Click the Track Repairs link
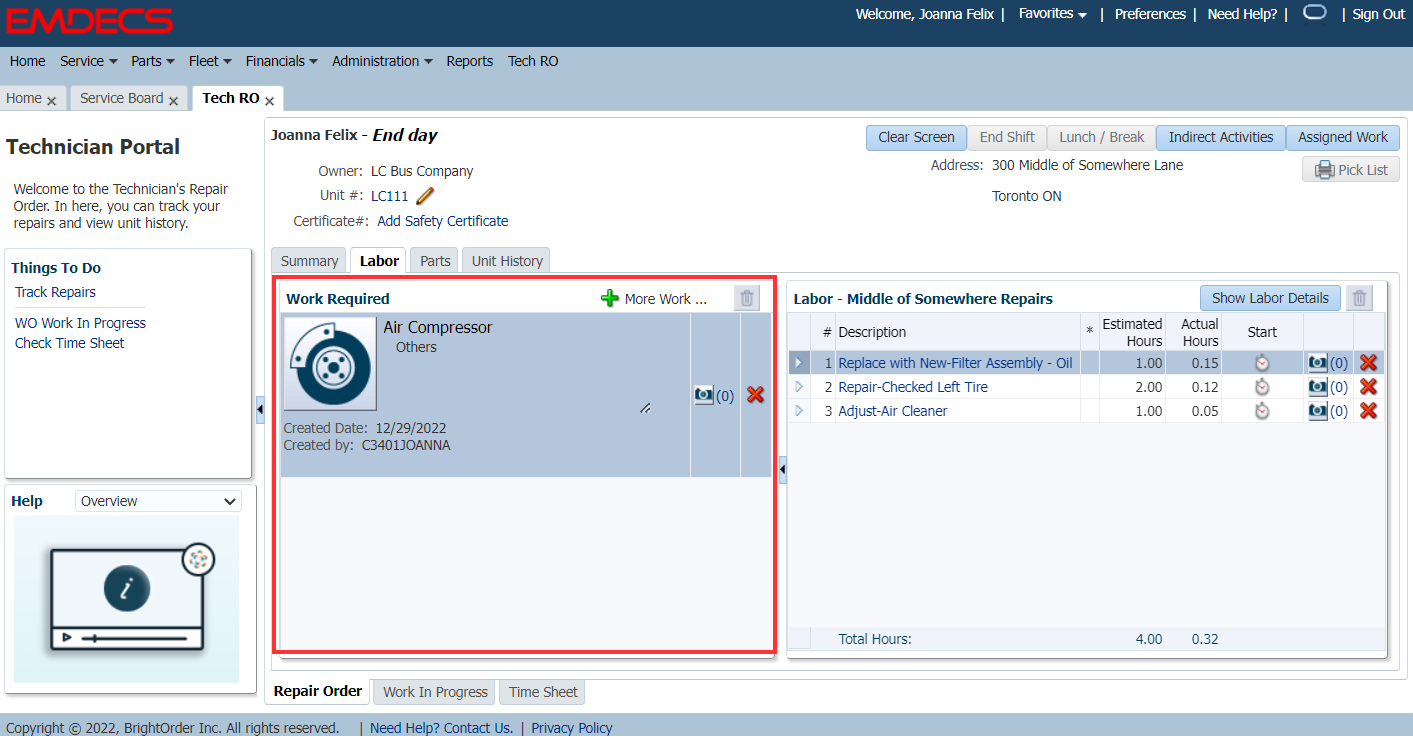Screen dimensions: 1413x736 [55, 292]
